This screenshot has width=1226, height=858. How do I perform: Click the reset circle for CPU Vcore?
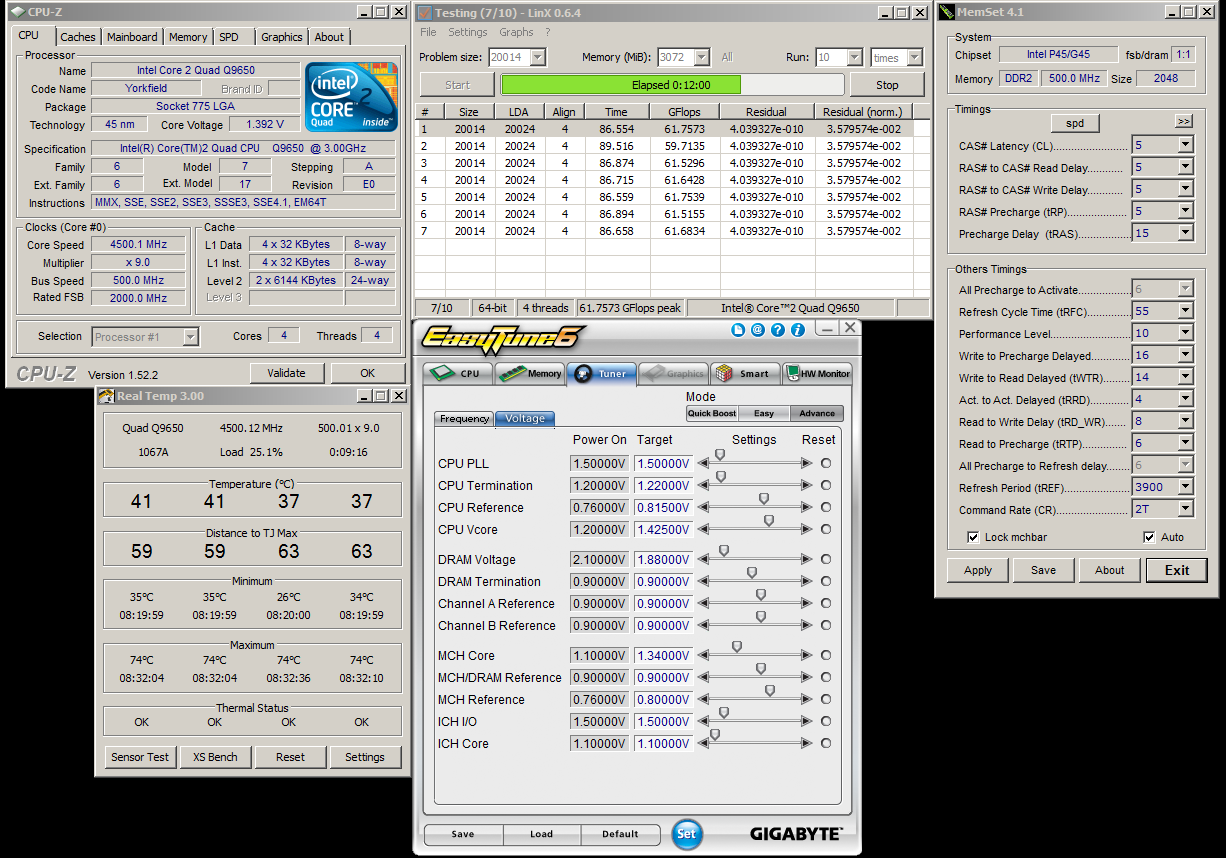(x=826, y=529)
